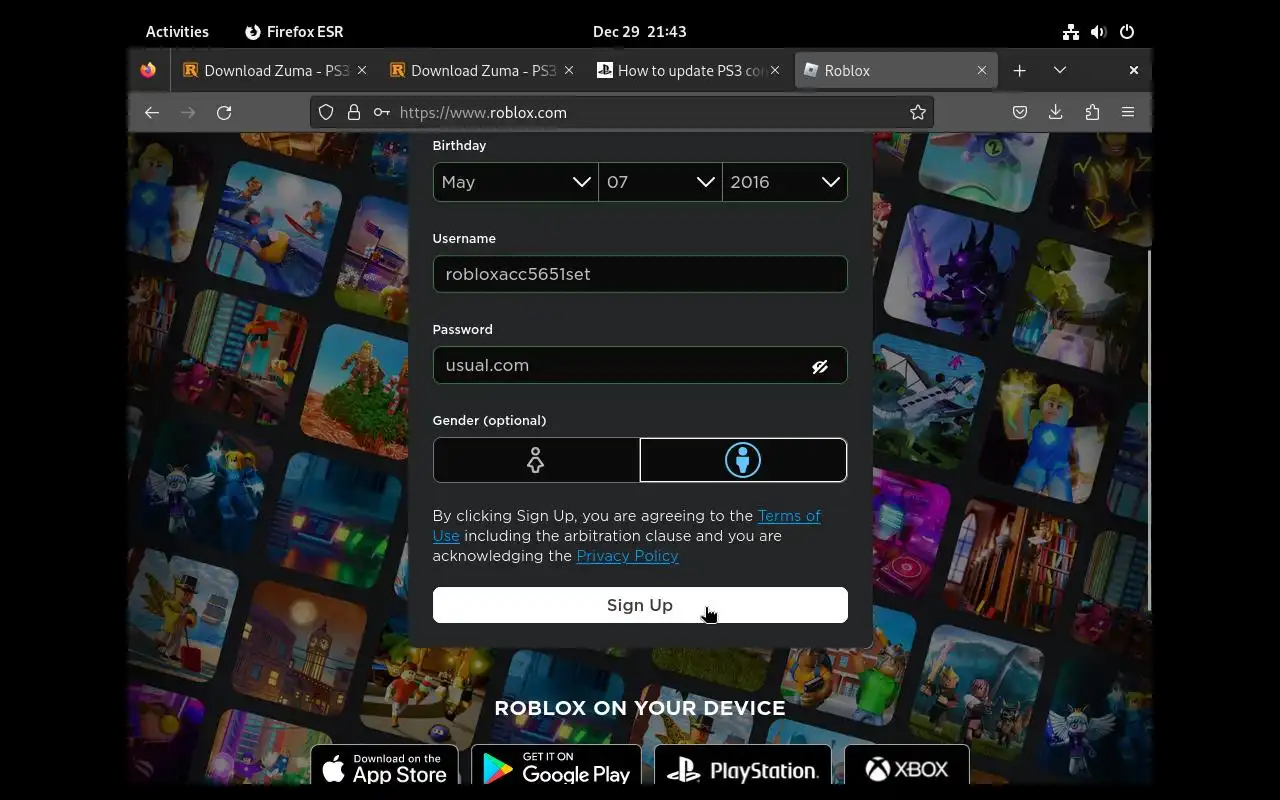Viewport: 1280px width, 800px height.
Task: Select the female gender option
Action: pos(536,460)
